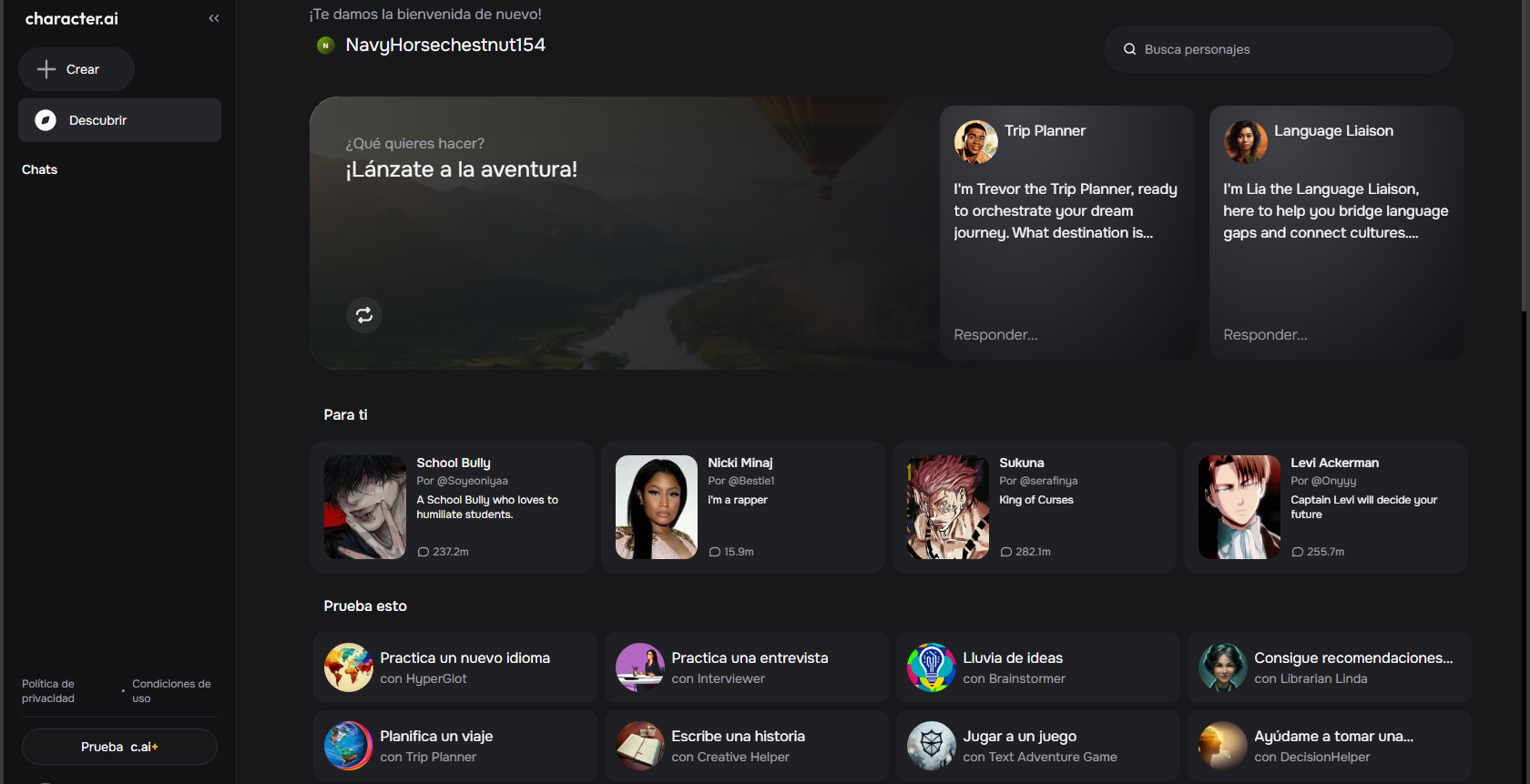The image size is (1530, 784).
Task: Open the Nicki Minaj character thumbnail
Action: pos(657,507)
